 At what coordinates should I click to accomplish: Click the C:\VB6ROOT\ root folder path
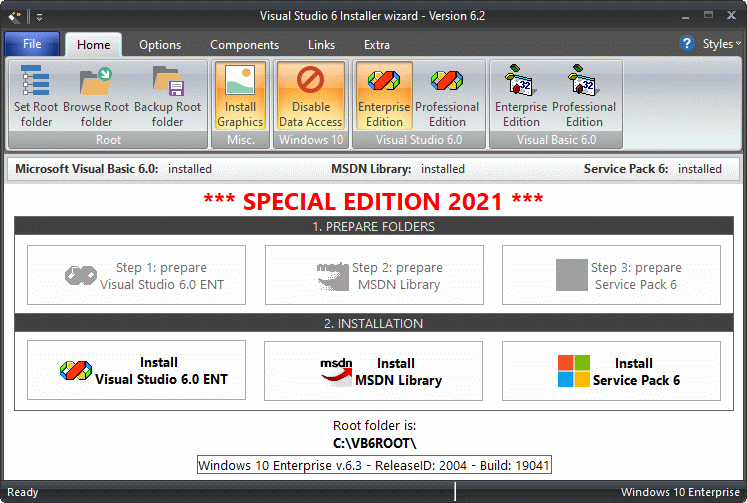[374, 443]
